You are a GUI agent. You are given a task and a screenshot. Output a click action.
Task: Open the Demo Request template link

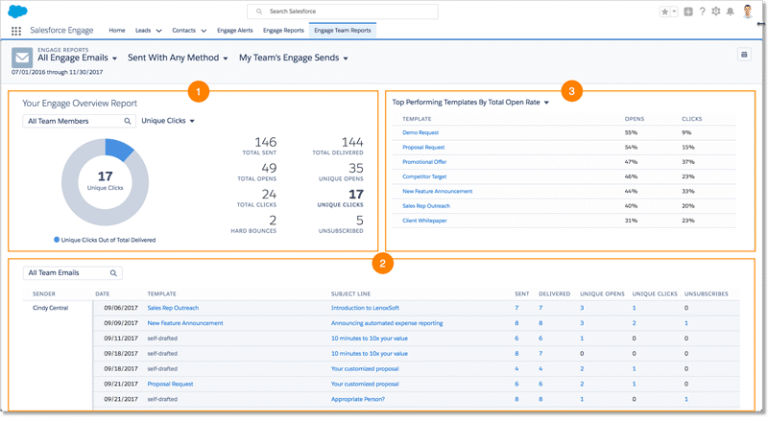[x=420, y=133]
